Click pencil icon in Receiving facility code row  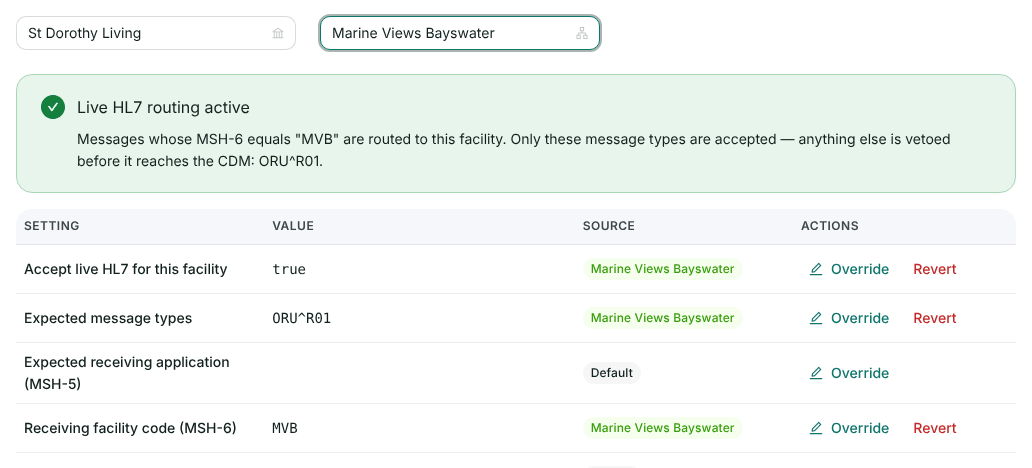[x=816, y=428]
